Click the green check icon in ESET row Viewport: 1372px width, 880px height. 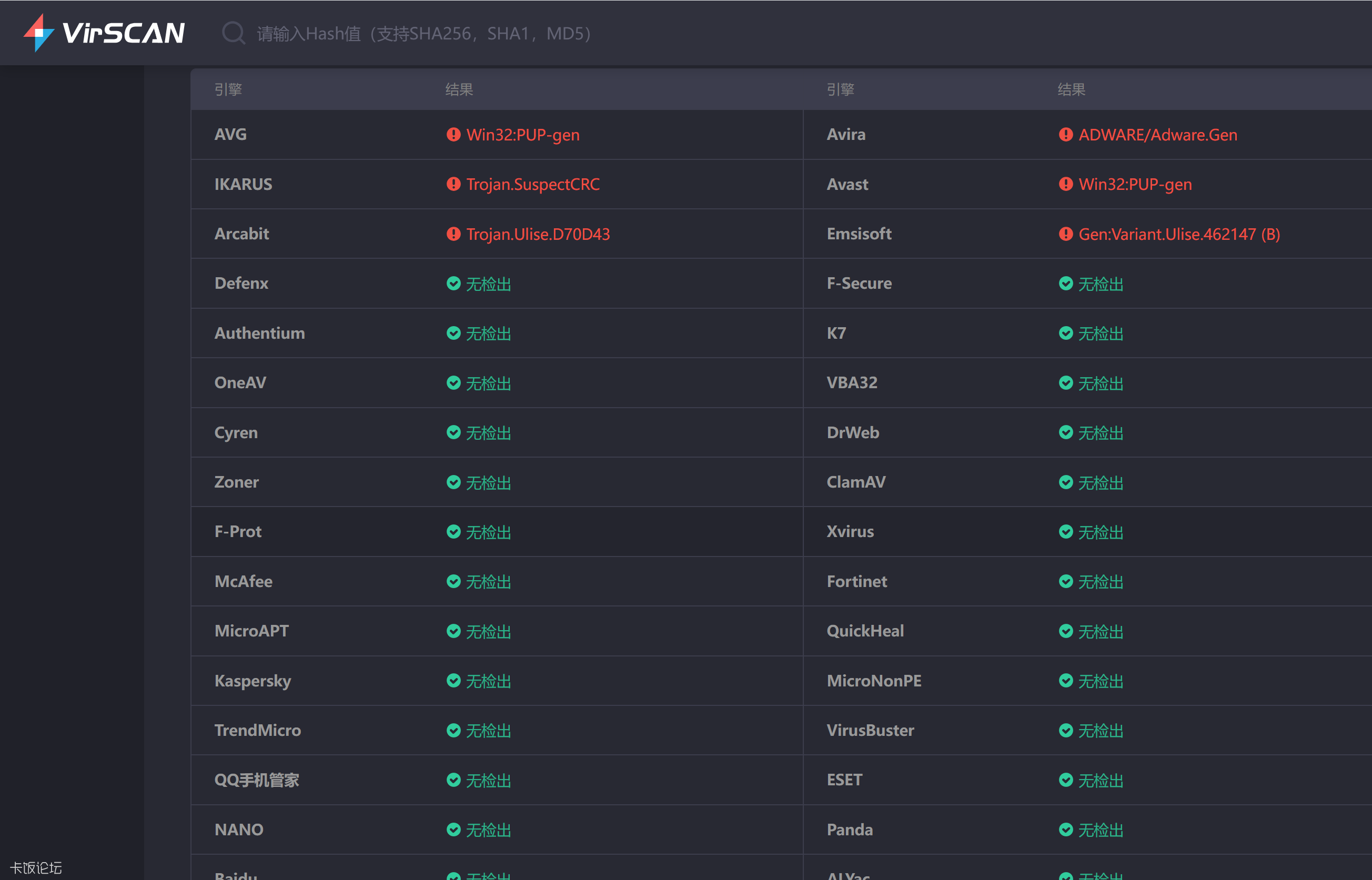pos(1065,780)
